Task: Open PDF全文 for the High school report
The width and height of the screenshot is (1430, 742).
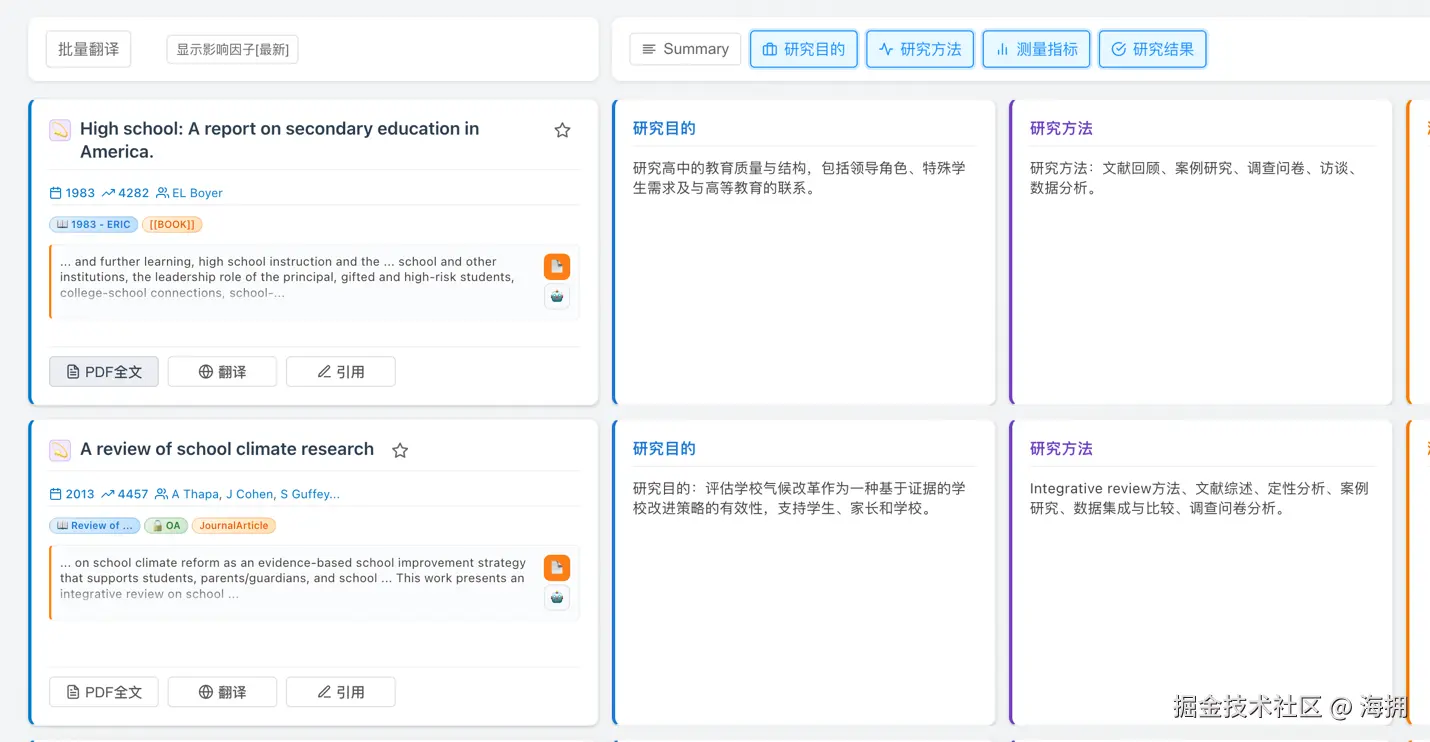Action: tap(104, 372)
